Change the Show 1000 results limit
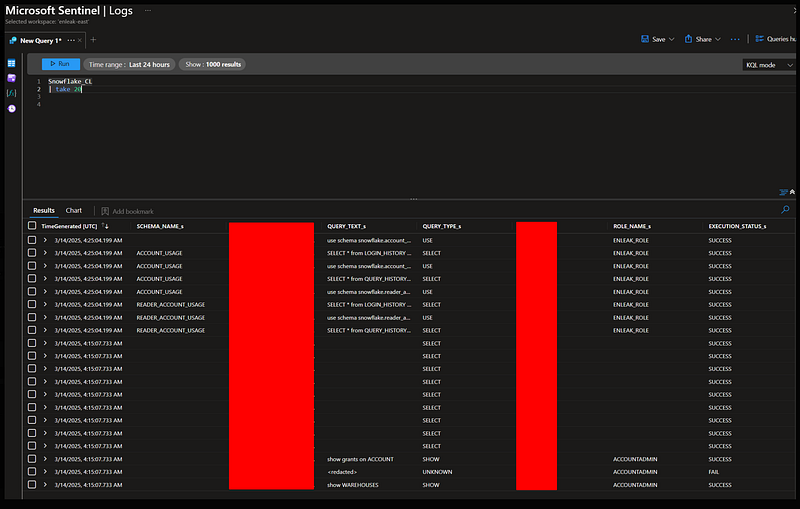This screenshot has height=509, width=800. click(x=213, y=64)
